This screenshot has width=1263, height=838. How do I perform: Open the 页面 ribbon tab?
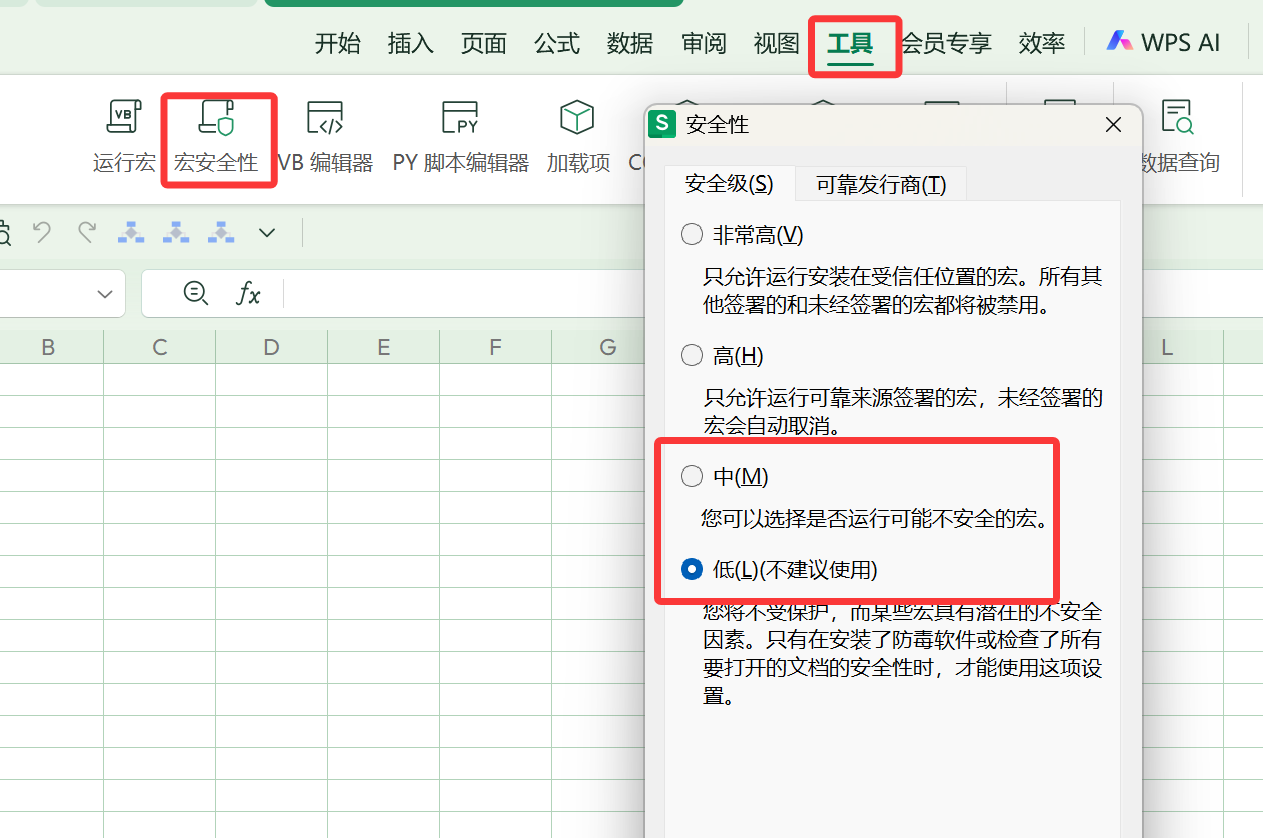[x=484, y=43]
